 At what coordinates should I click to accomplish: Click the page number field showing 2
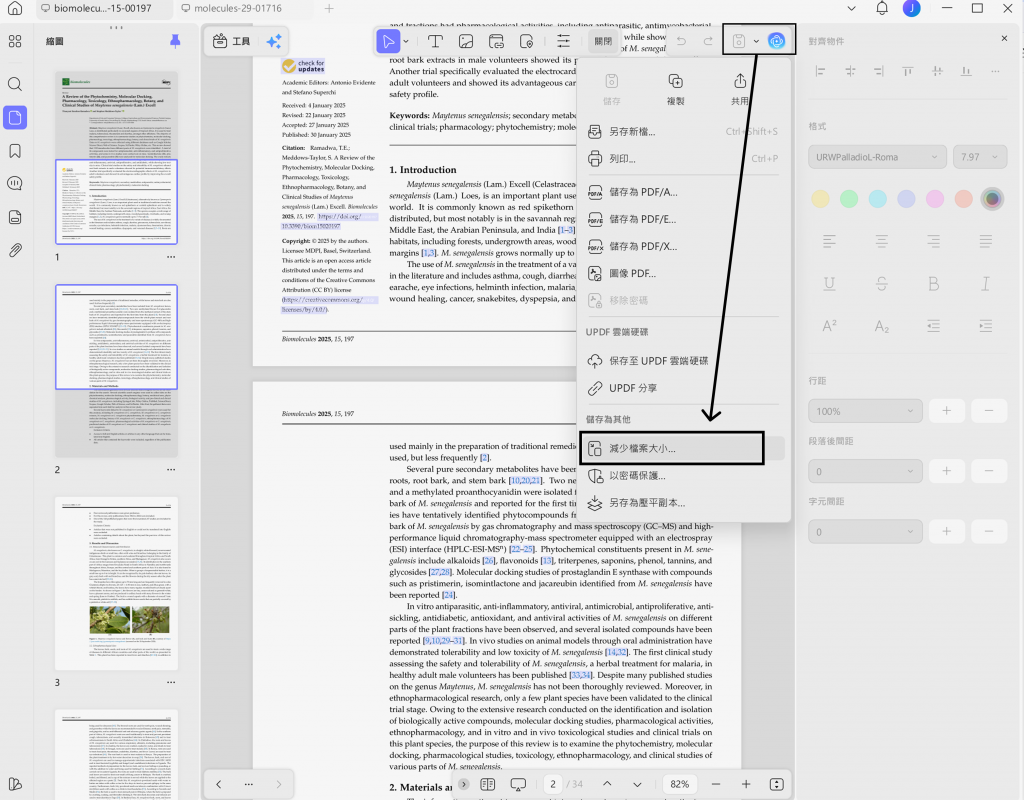[x=553, y=784]
